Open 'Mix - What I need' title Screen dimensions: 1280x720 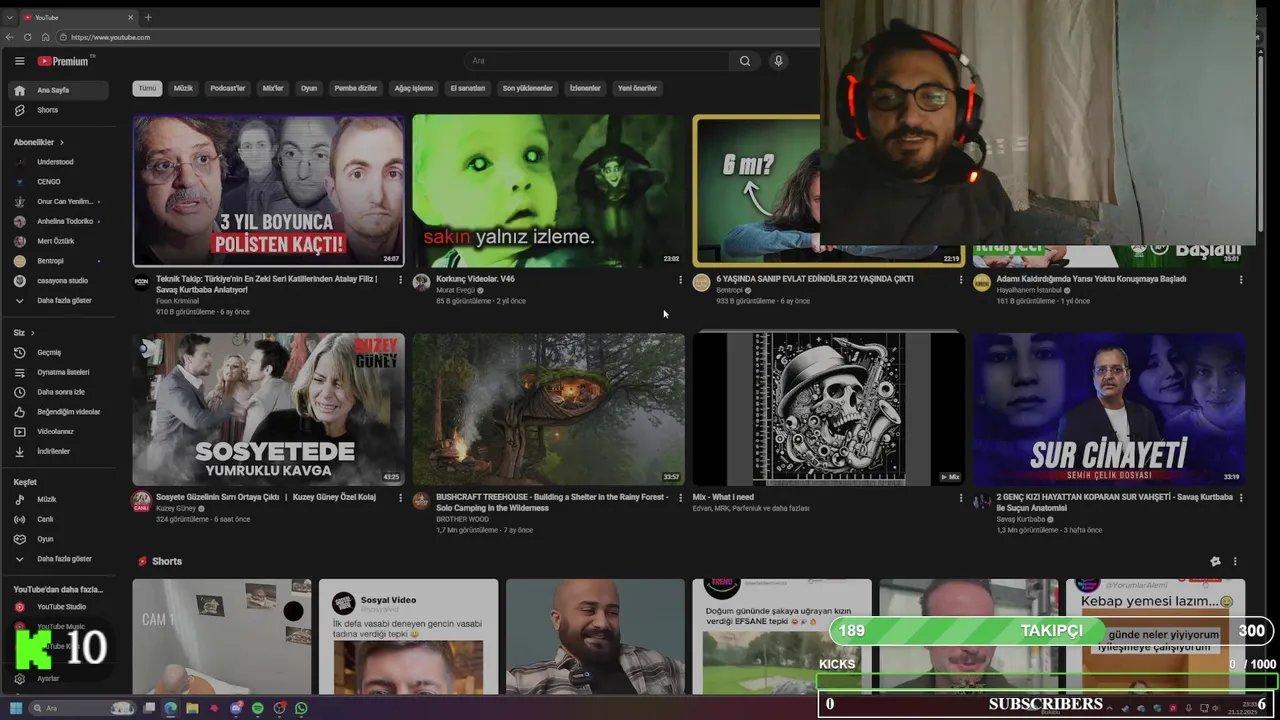click(723, 497)
